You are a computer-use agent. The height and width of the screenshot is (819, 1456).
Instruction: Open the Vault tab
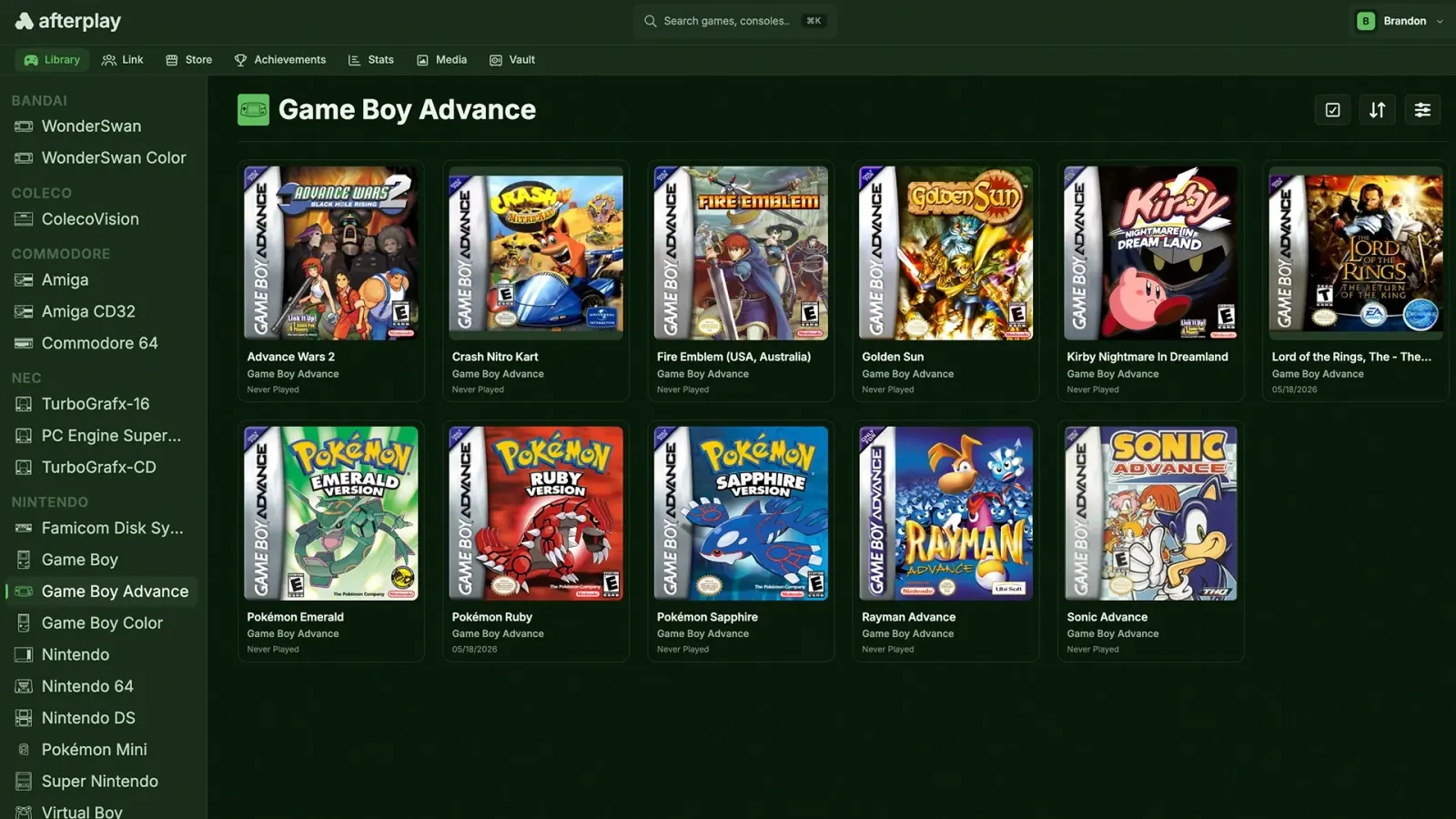(512, 60)
